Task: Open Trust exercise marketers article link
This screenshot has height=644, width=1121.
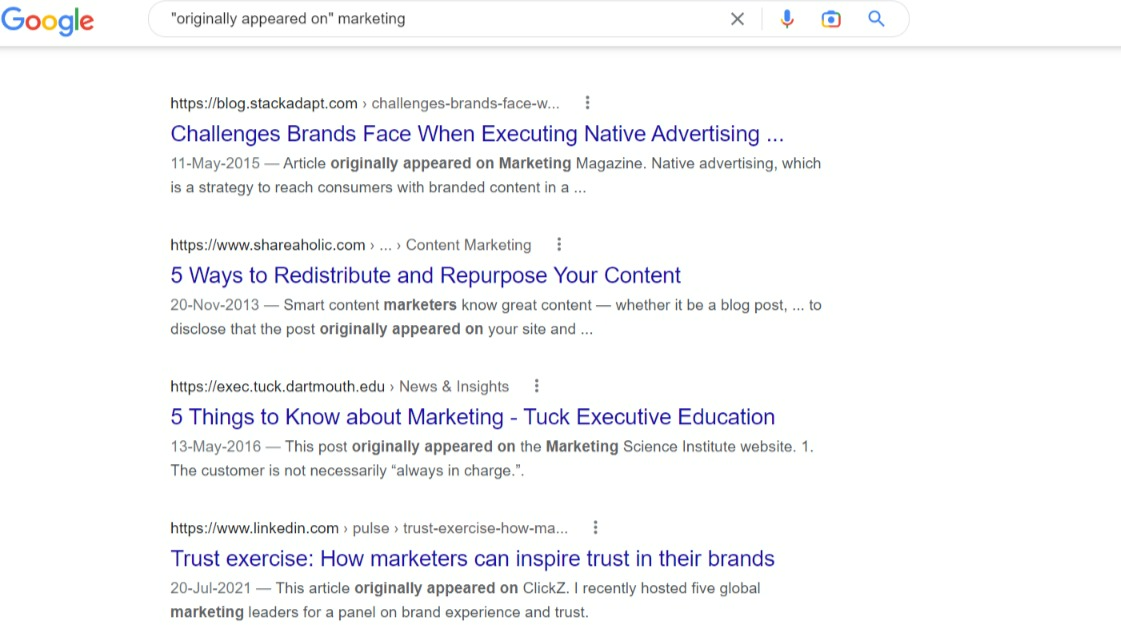Action: pos(472,559)
